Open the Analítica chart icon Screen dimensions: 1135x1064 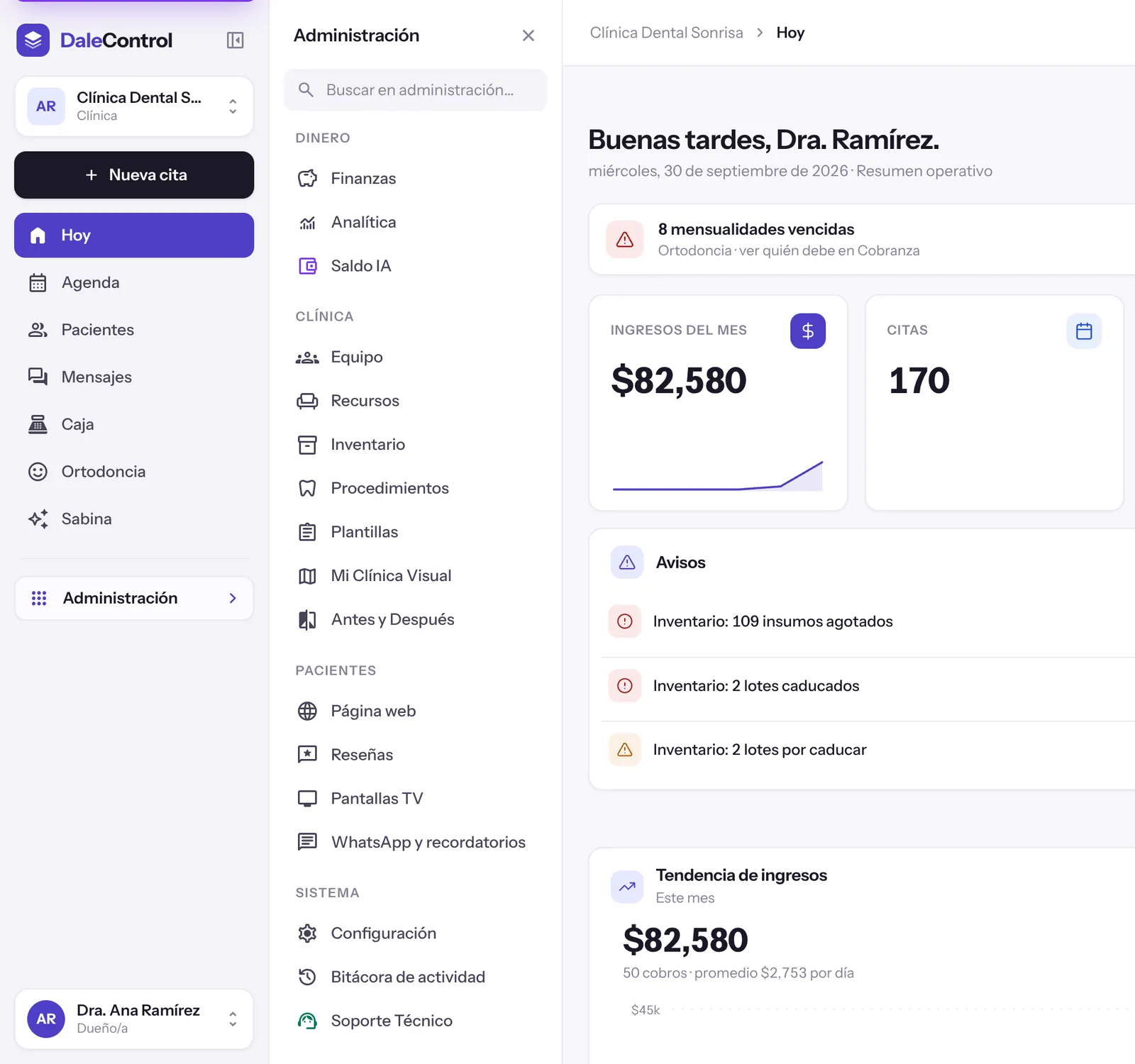click(307, 223)
